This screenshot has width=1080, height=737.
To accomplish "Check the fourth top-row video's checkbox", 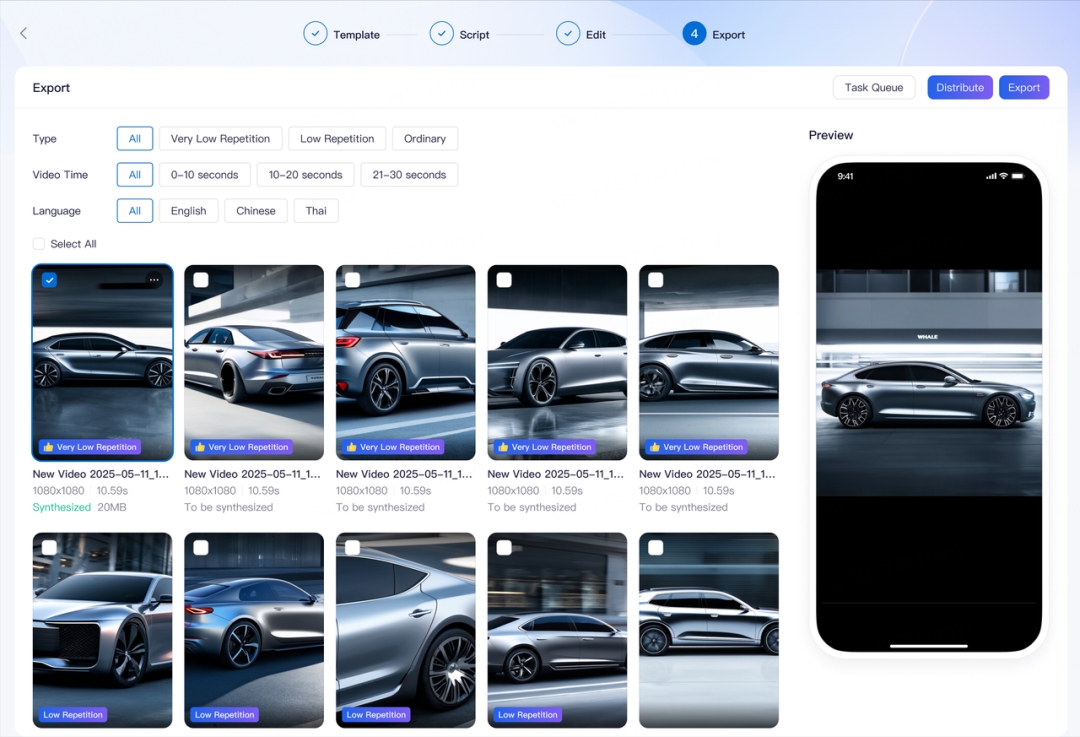I will [504, 280].
